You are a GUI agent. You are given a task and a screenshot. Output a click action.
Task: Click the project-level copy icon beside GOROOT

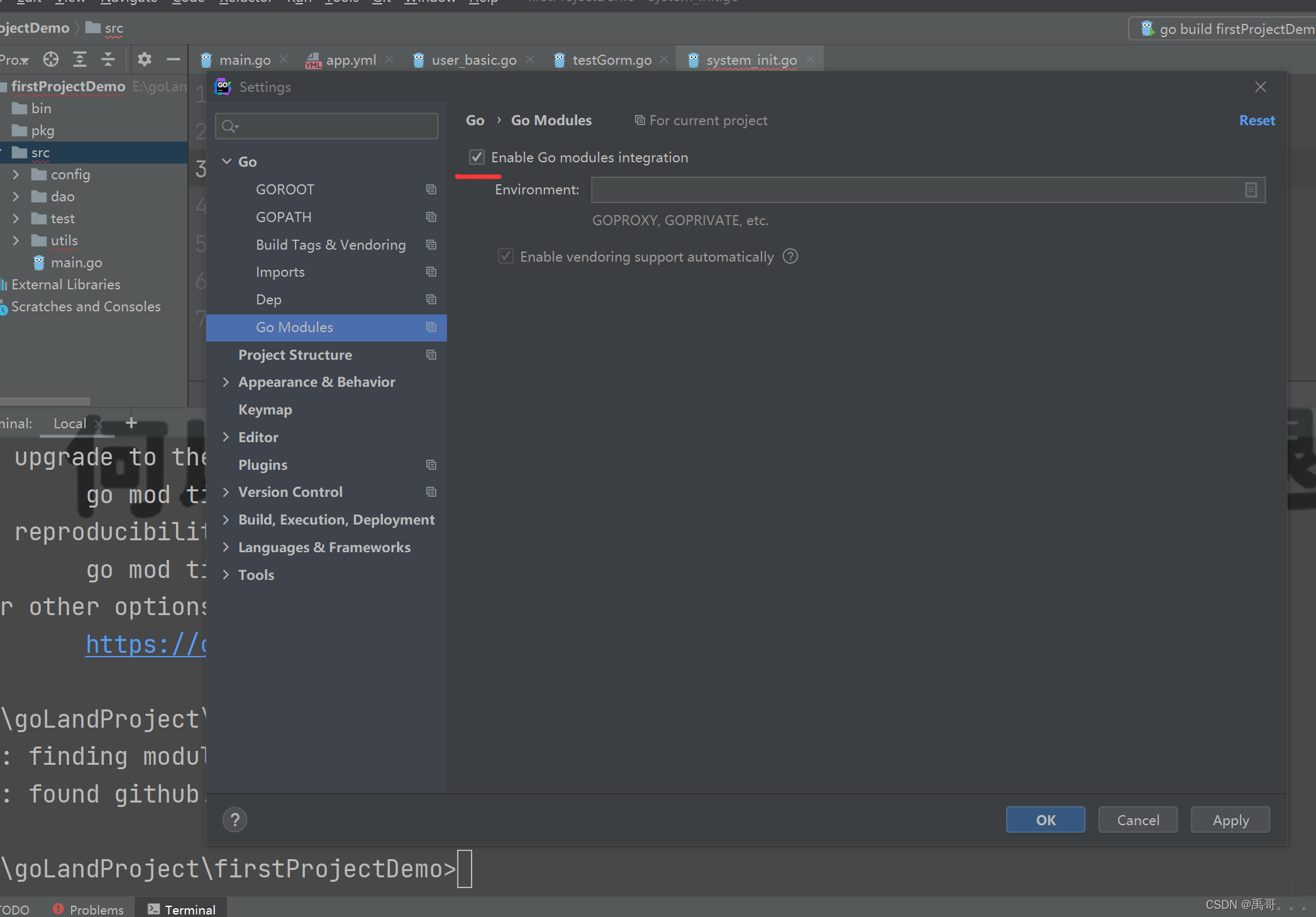point(431,189)
